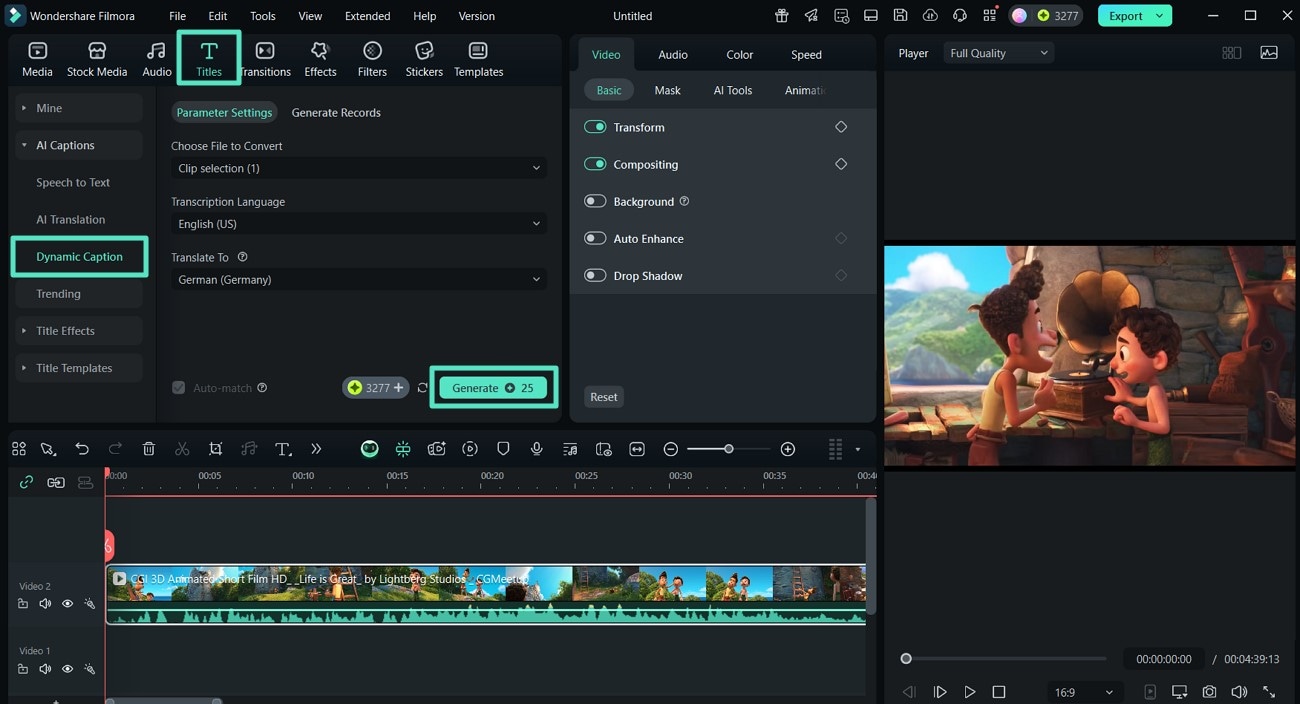Screen dimensions: 1300x704
Task: Open the Translate To language dropdown
Action: (x=359, y=280)
